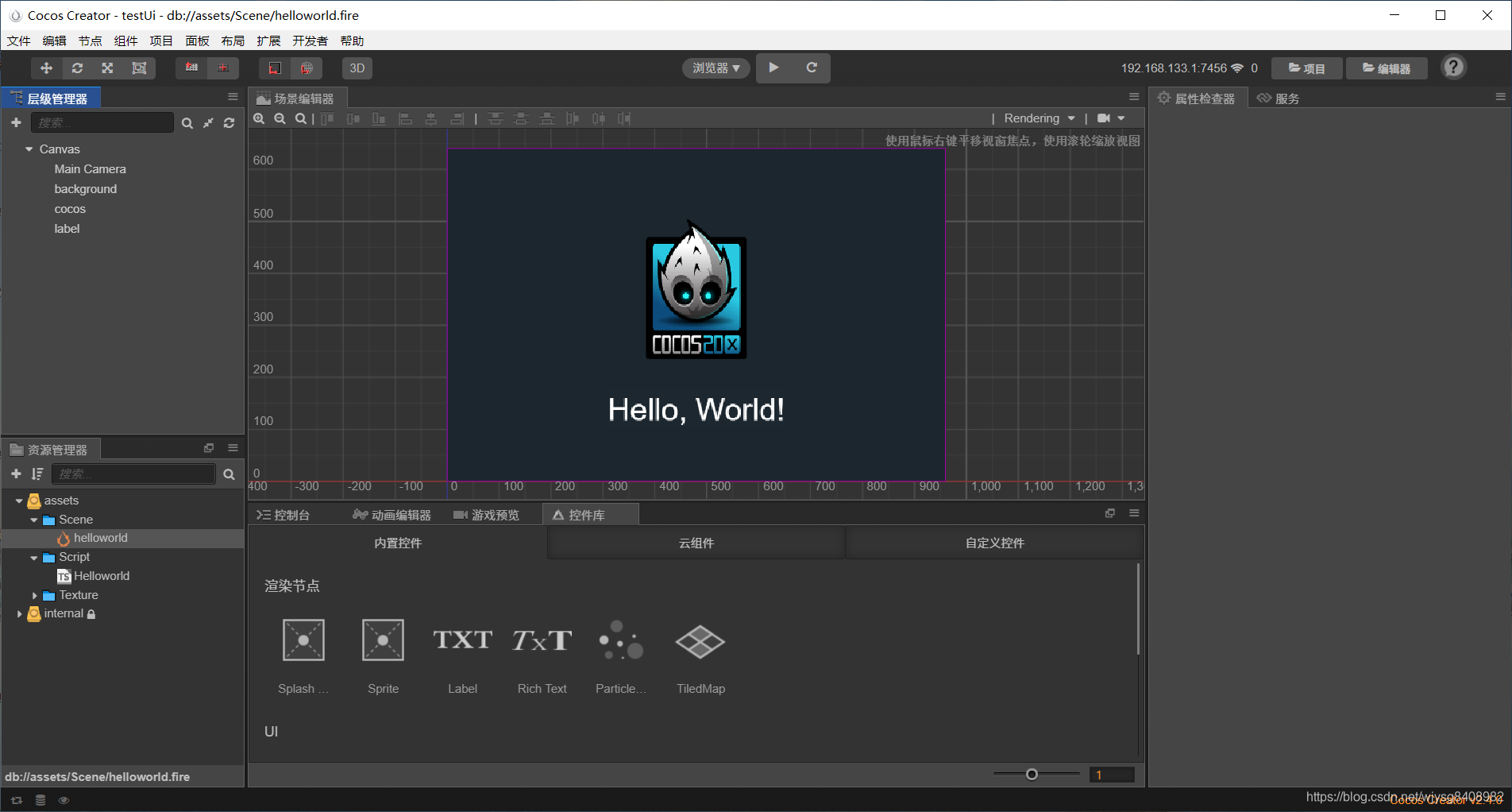Toggle anchor pivot display mode
This screenshot has width=1512, height=812.
pos(191,68)
